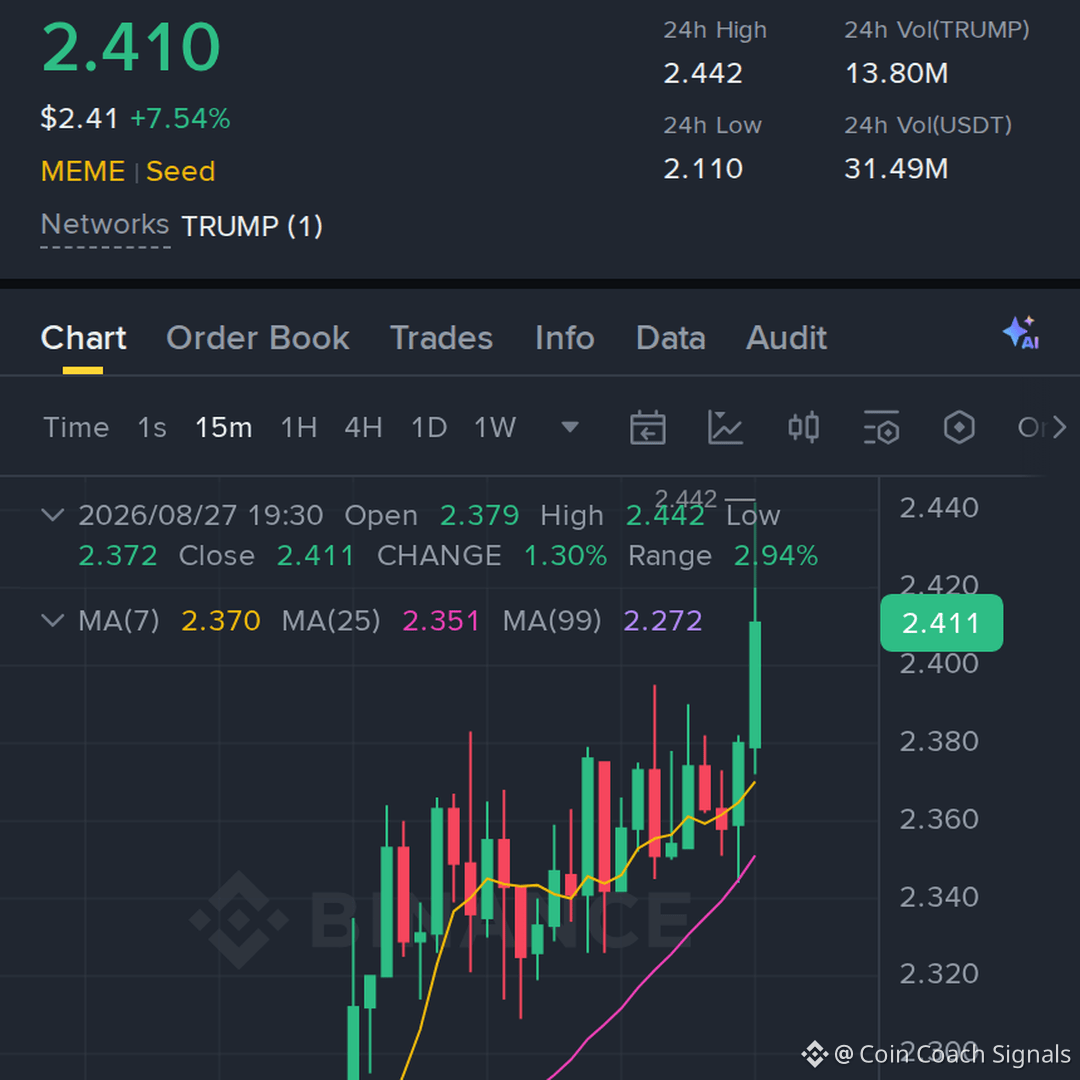Viewport: 1080px width, 1080px height.
Task: Click the +7.54% change value
Action: tap(180, 118)
